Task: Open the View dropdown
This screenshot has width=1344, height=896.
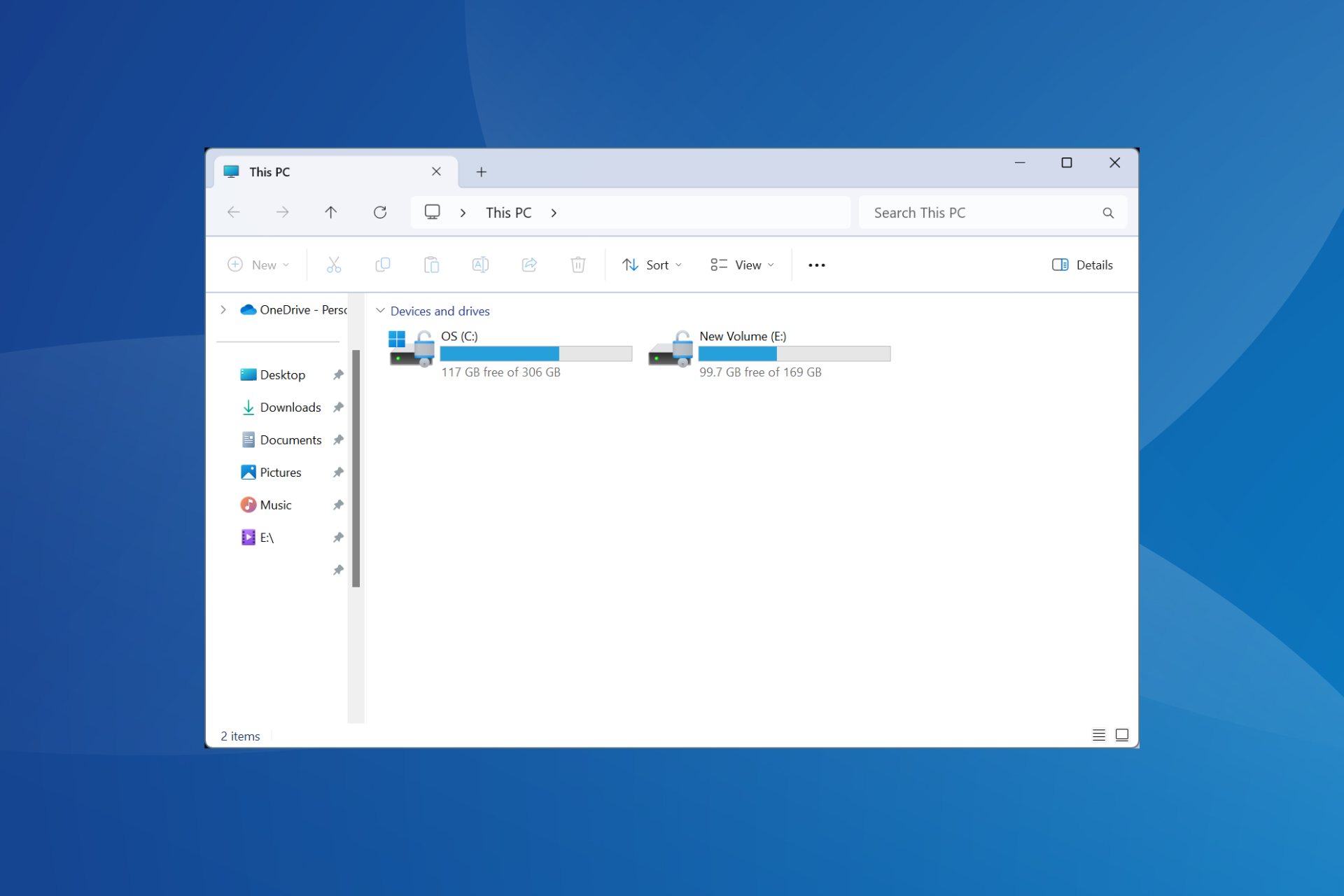Action: pos(743,265)
